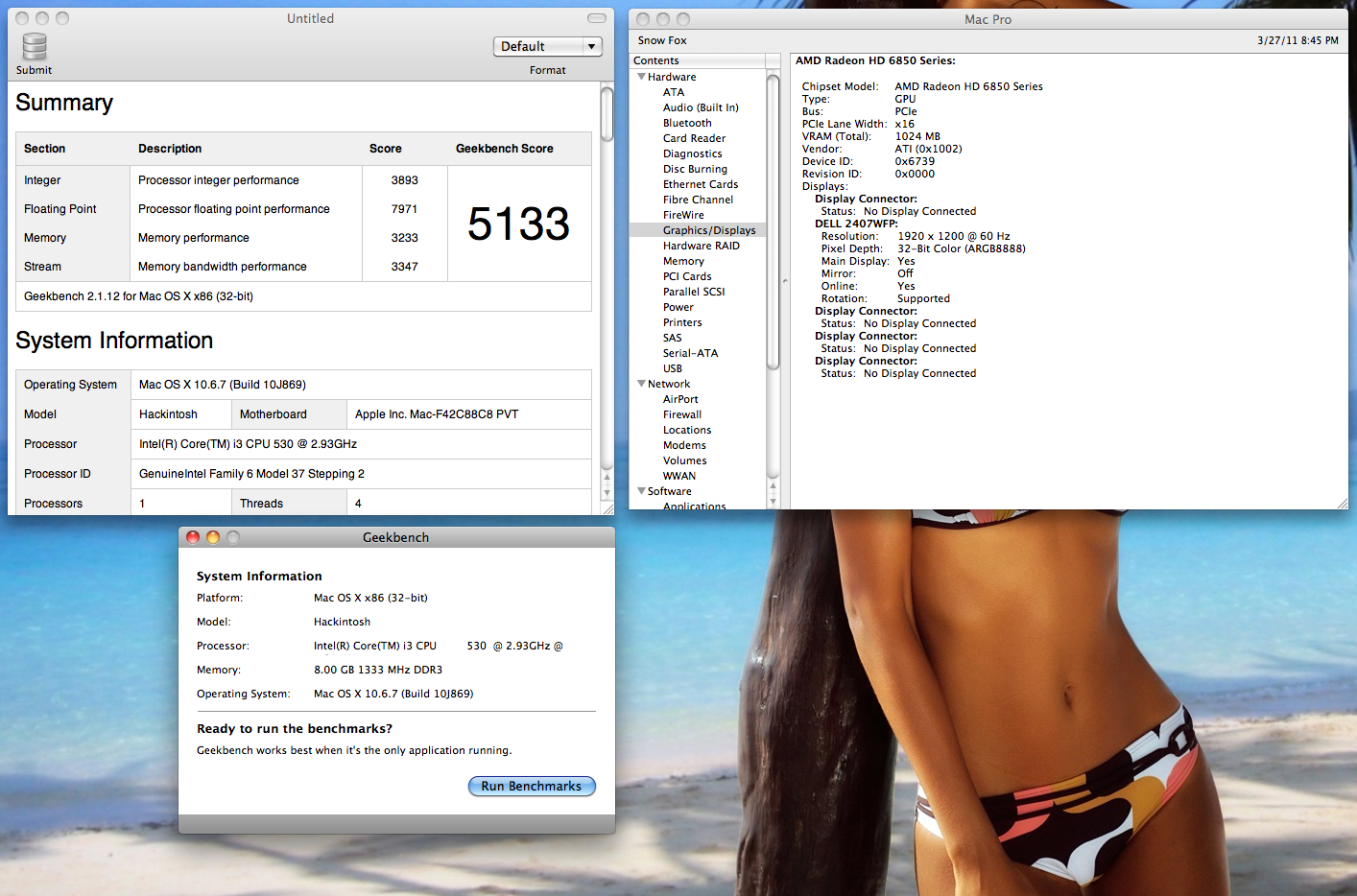Select Audio (Built In) item

pos(701,107)
